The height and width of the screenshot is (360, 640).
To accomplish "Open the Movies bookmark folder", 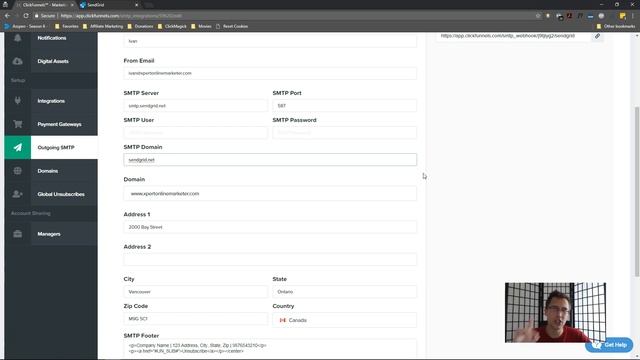I will point(201,26).
